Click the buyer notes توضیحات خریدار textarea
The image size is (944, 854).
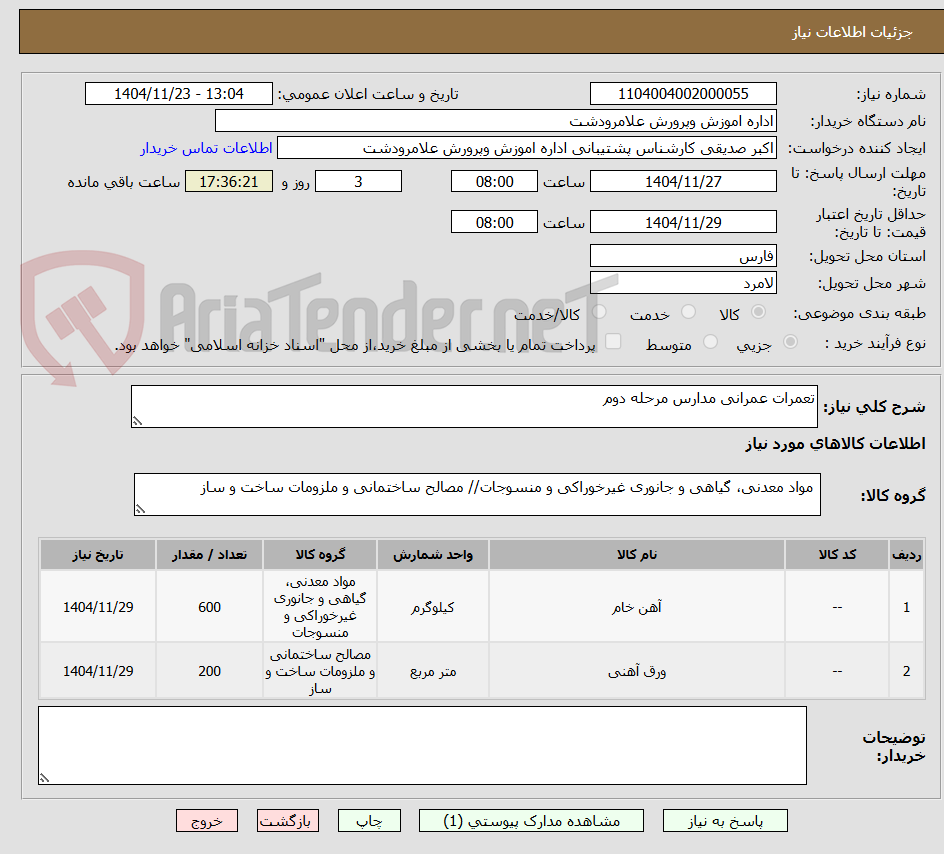pos(423,746)
